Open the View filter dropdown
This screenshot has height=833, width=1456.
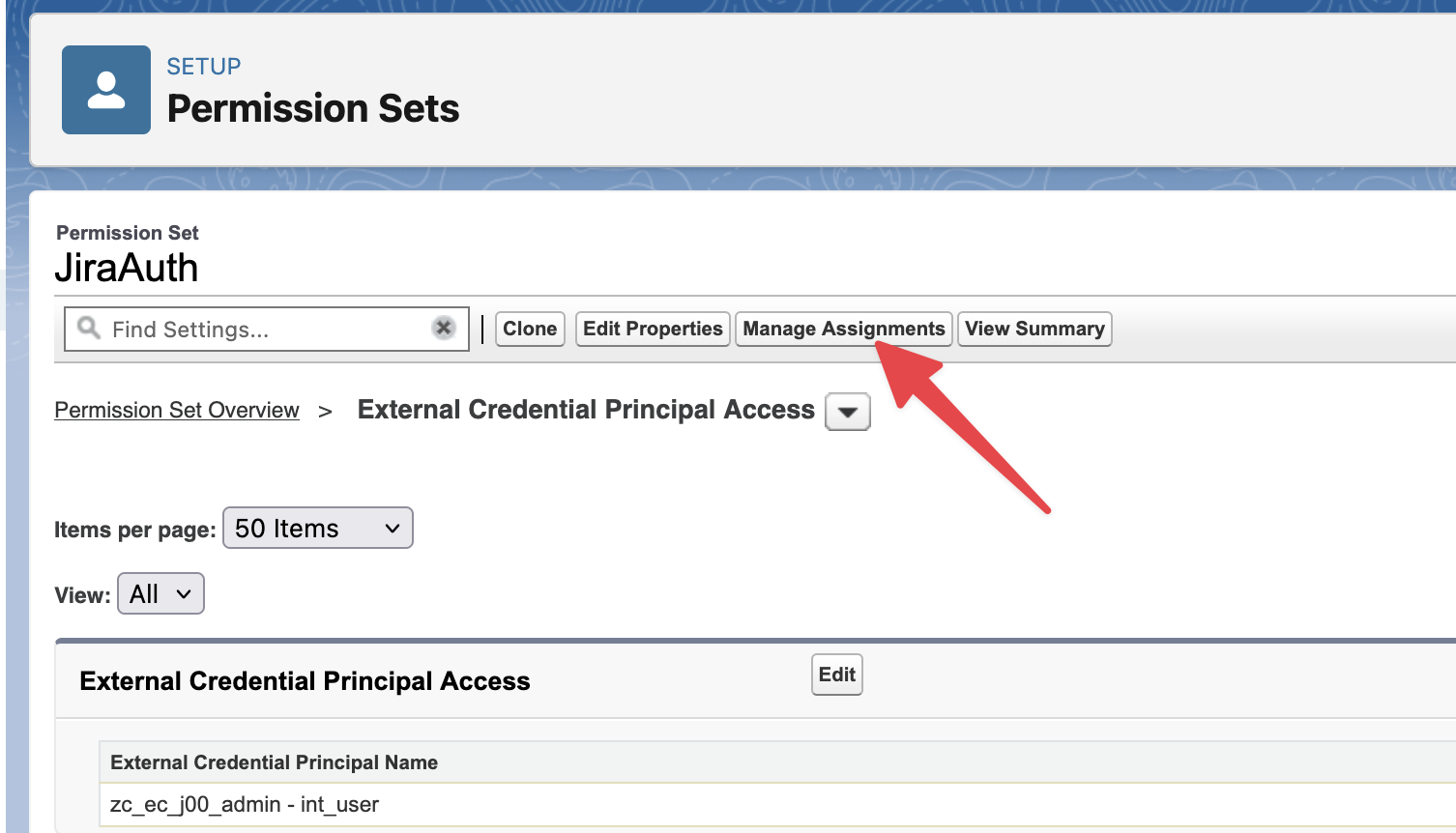pos(160,593)
